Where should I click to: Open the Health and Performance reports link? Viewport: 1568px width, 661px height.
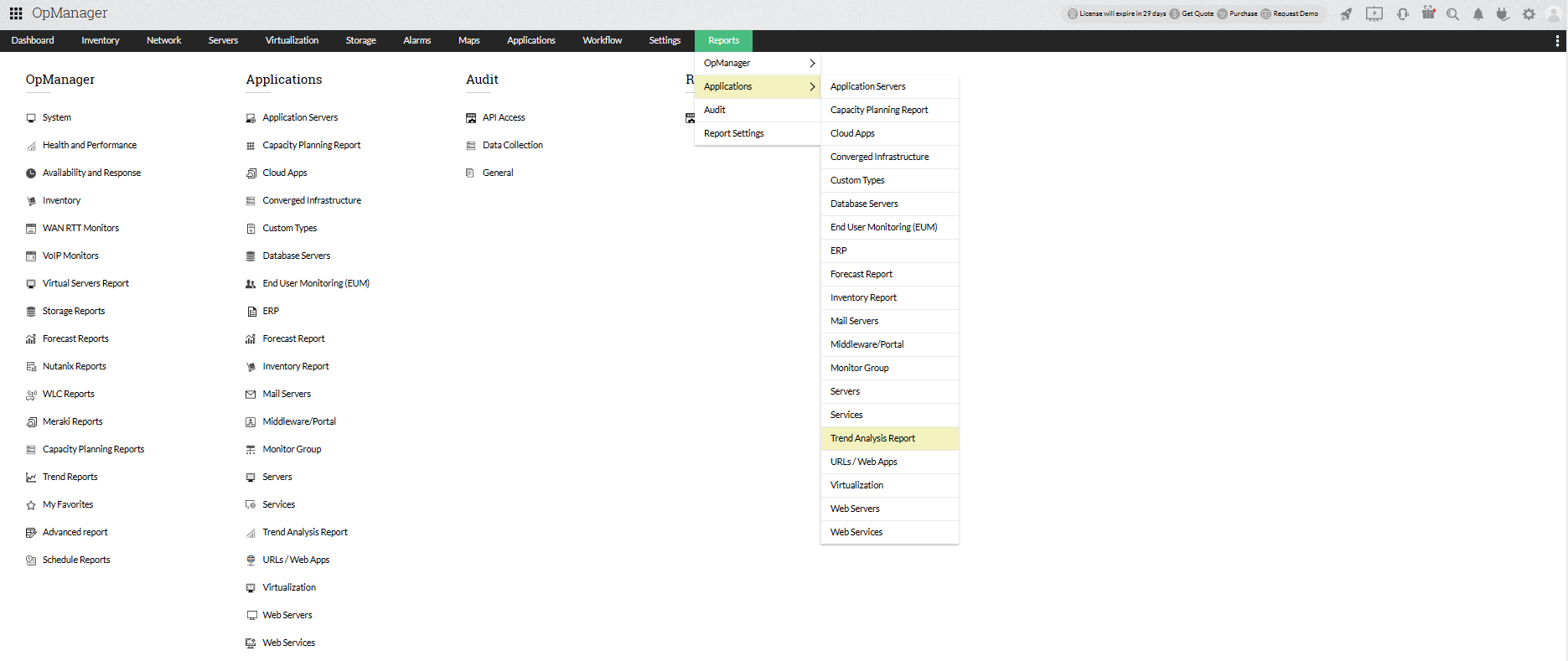(90, 146)
